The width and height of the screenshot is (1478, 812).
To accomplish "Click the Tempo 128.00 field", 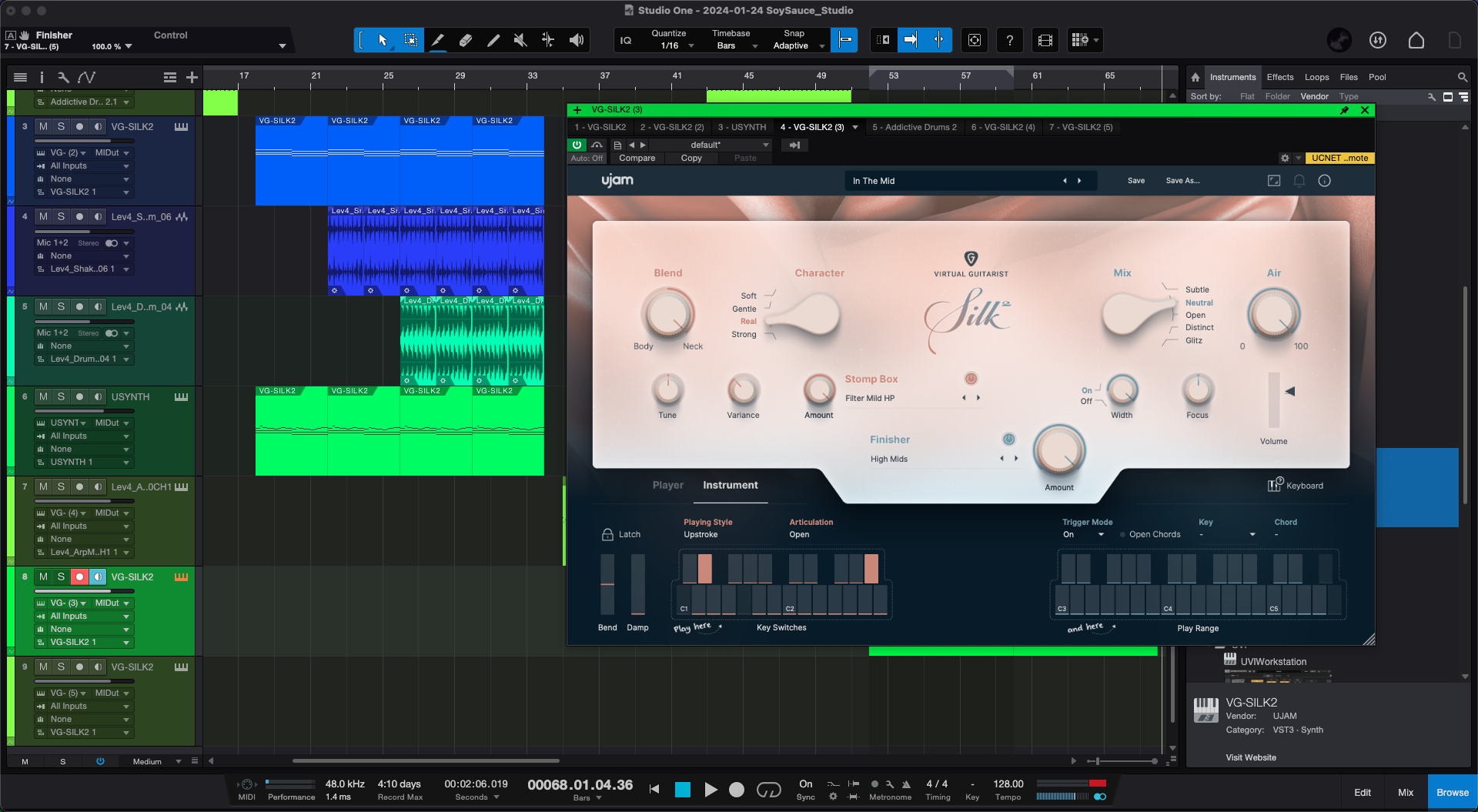I will click(x=1008, y=784).
